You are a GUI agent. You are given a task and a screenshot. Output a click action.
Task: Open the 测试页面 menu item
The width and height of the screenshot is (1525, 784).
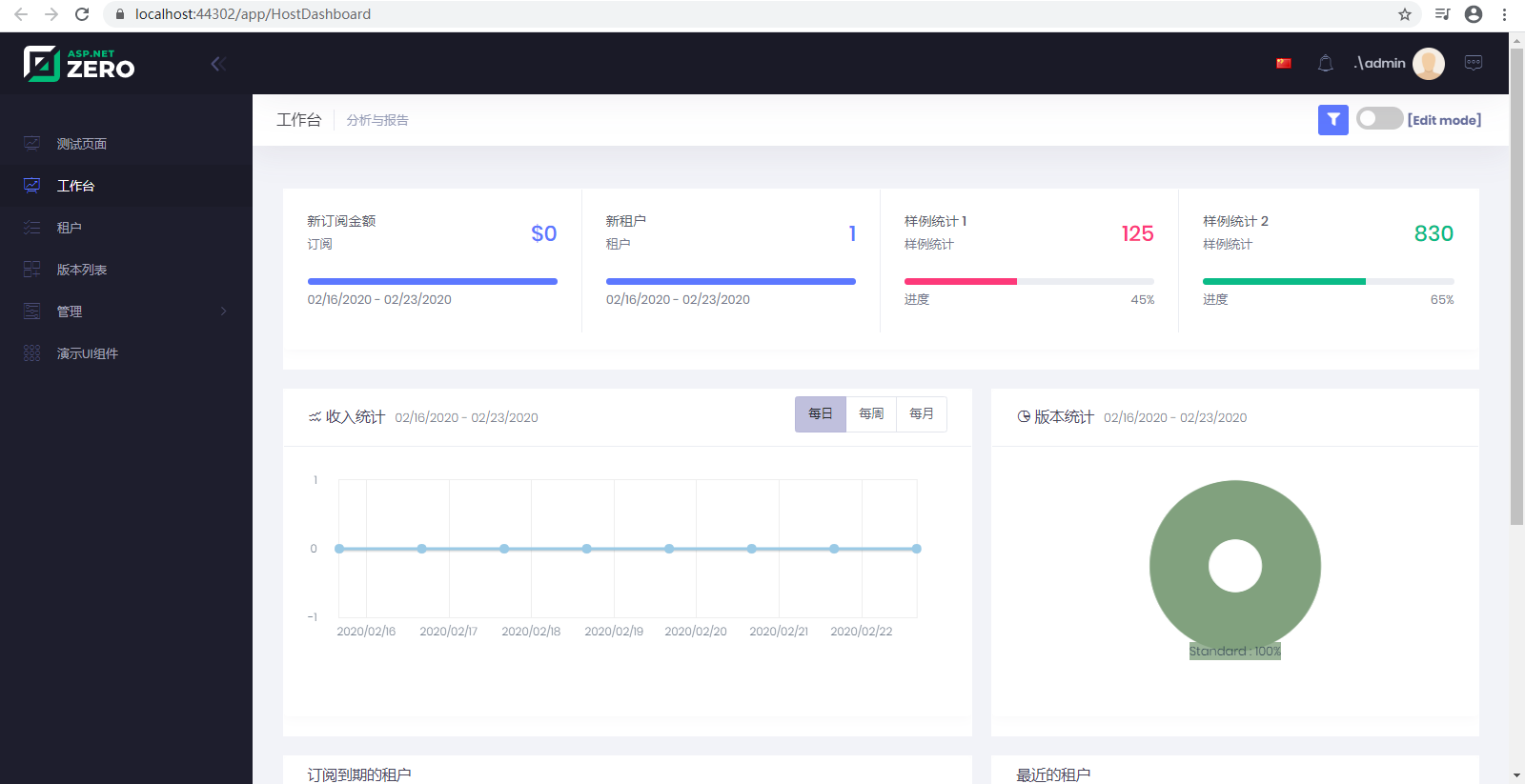126,144
